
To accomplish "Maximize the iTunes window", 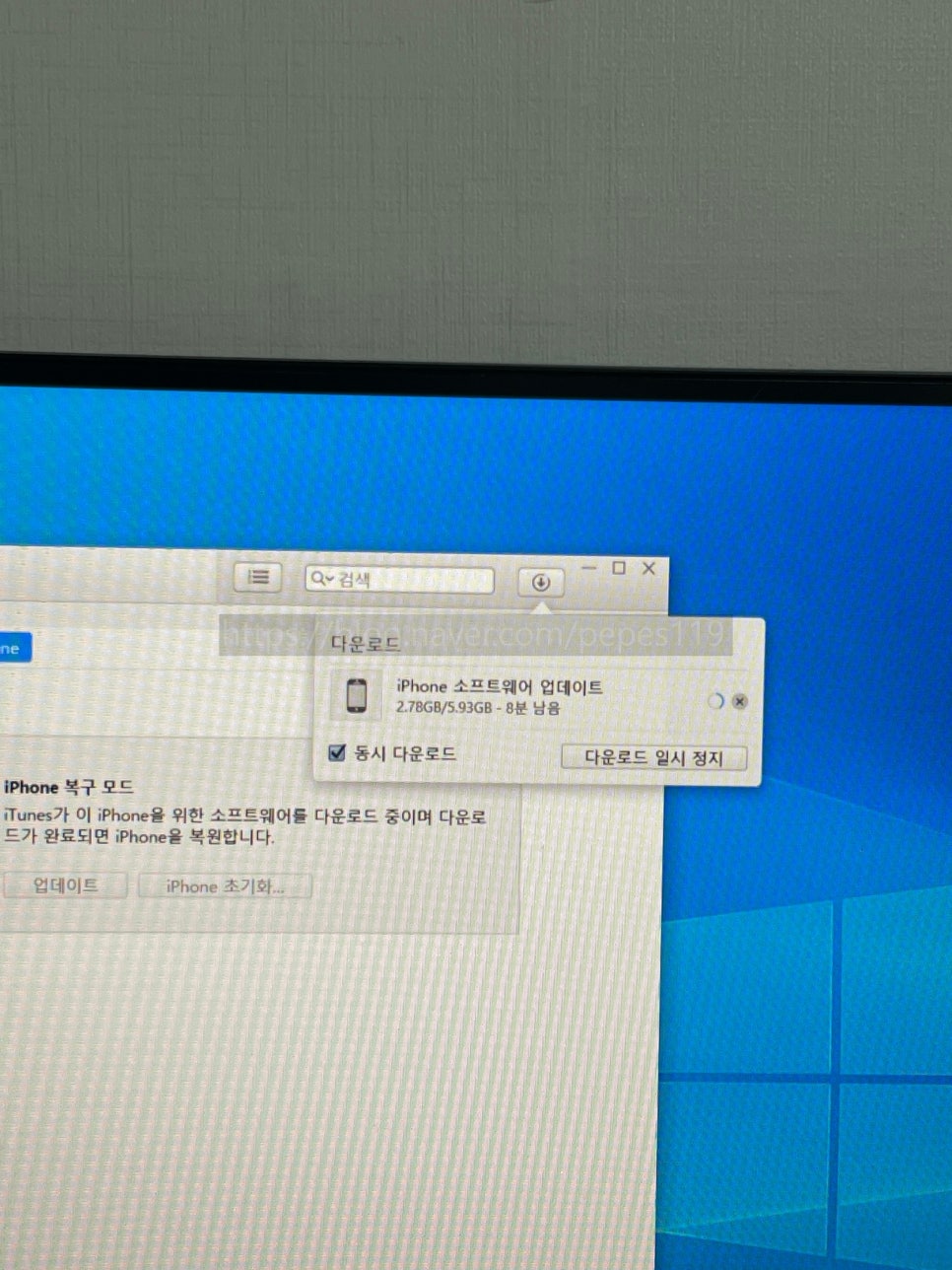I will click(x=619, y=568).
